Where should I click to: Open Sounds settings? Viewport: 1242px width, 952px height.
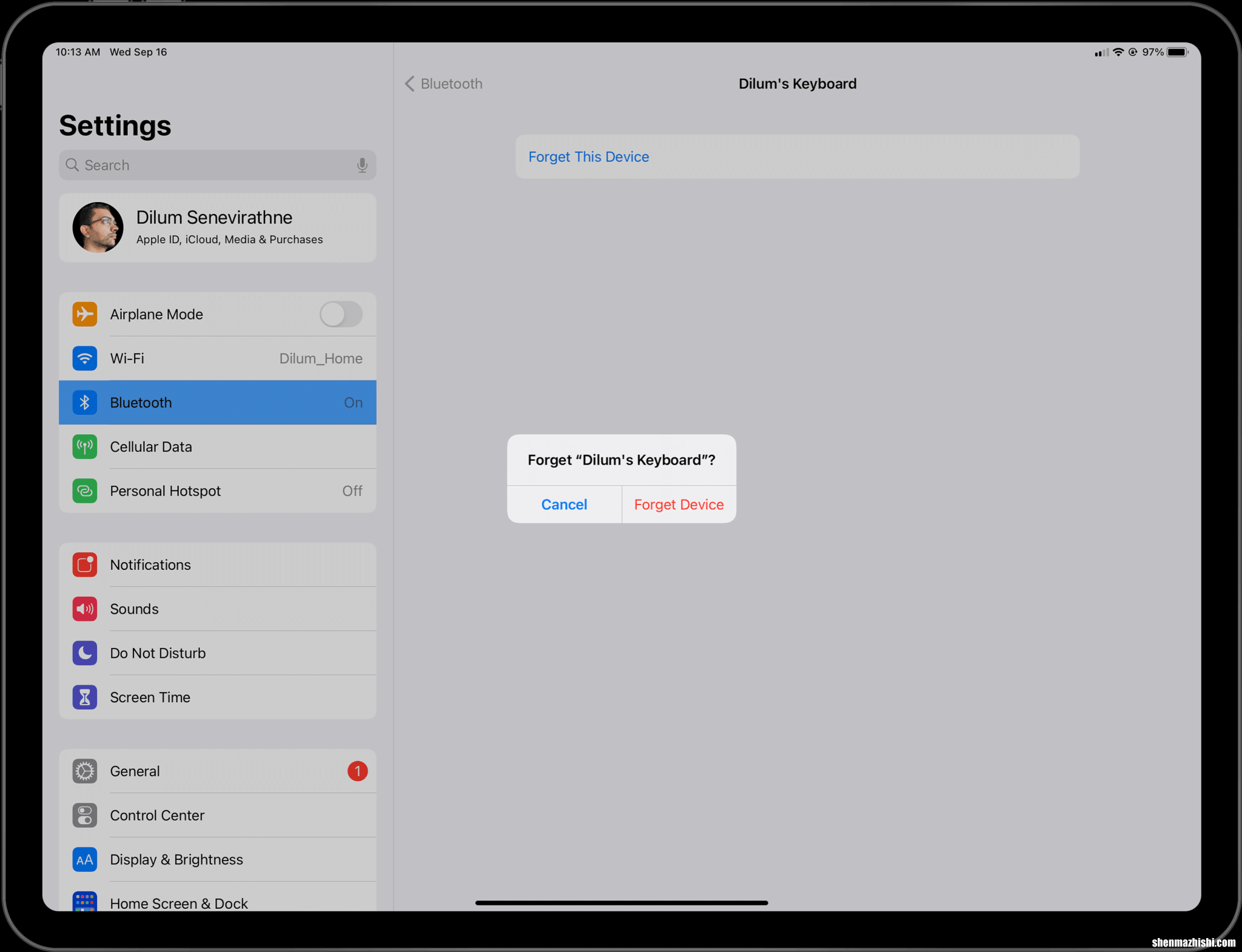pos(218,609)
